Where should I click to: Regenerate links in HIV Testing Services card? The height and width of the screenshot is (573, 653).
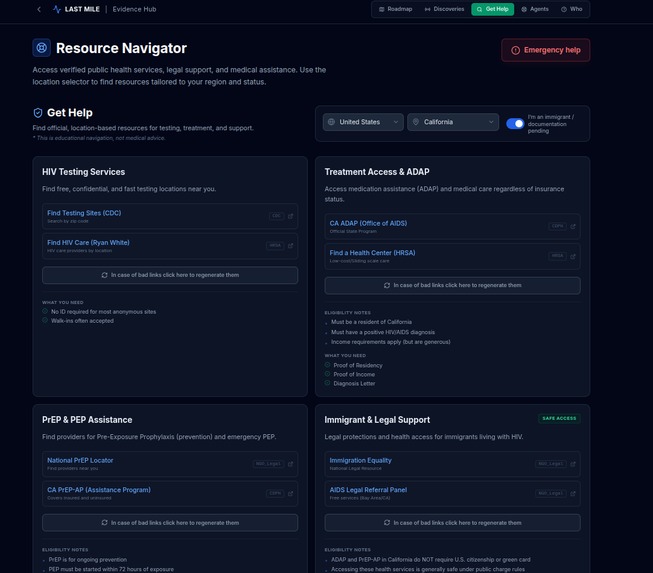(x=170, y=275)
